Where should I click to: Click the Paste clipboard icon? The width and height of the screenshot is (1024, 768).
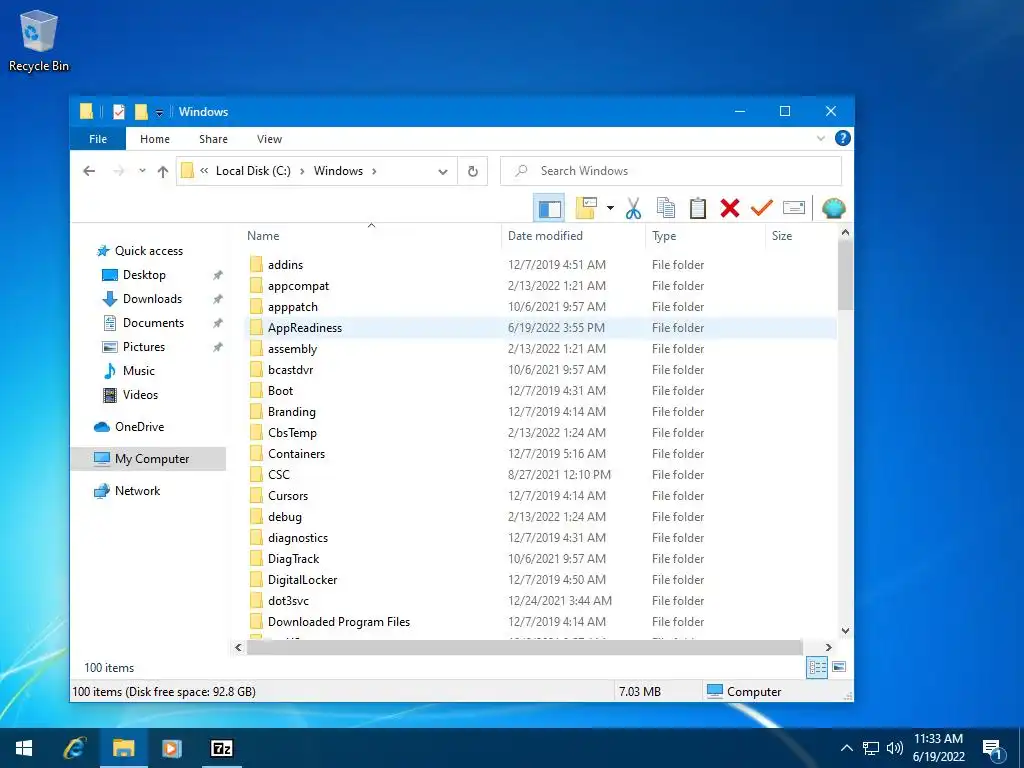coord(697,208)
